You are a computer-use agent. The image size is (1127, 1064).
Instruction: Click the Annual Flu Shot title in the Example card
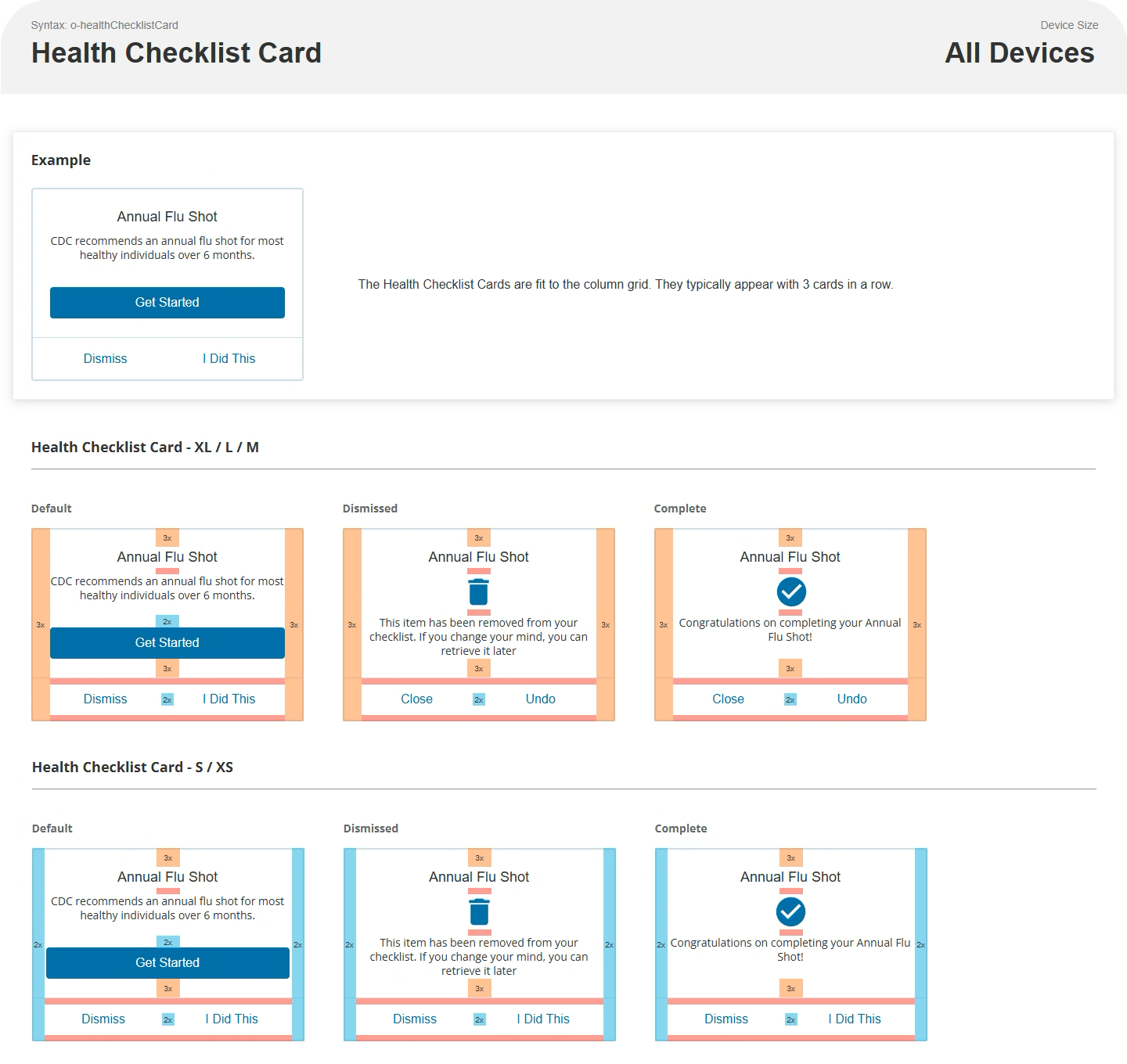(x=167, y=217)
